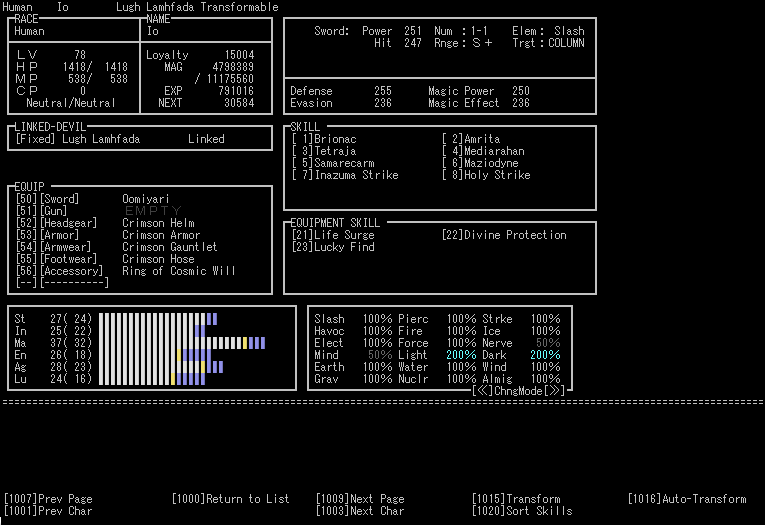
Task: Click the MAG value 4798389
Action: pyautogui.click(x=233, y=67)
